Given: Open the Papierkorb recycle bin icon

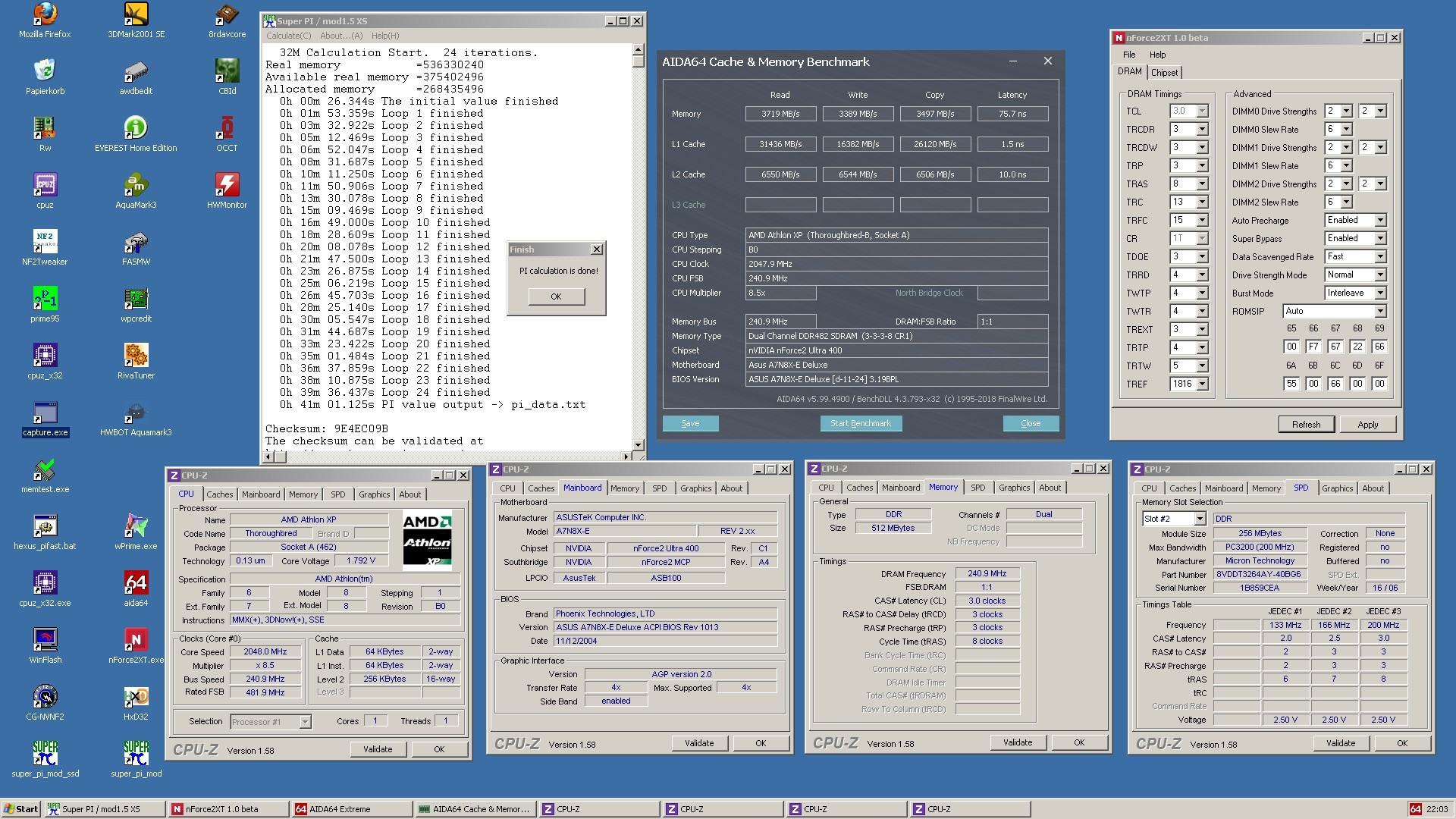Looking at the screenshot, I should pyautogui.click(x=45, y=77).
